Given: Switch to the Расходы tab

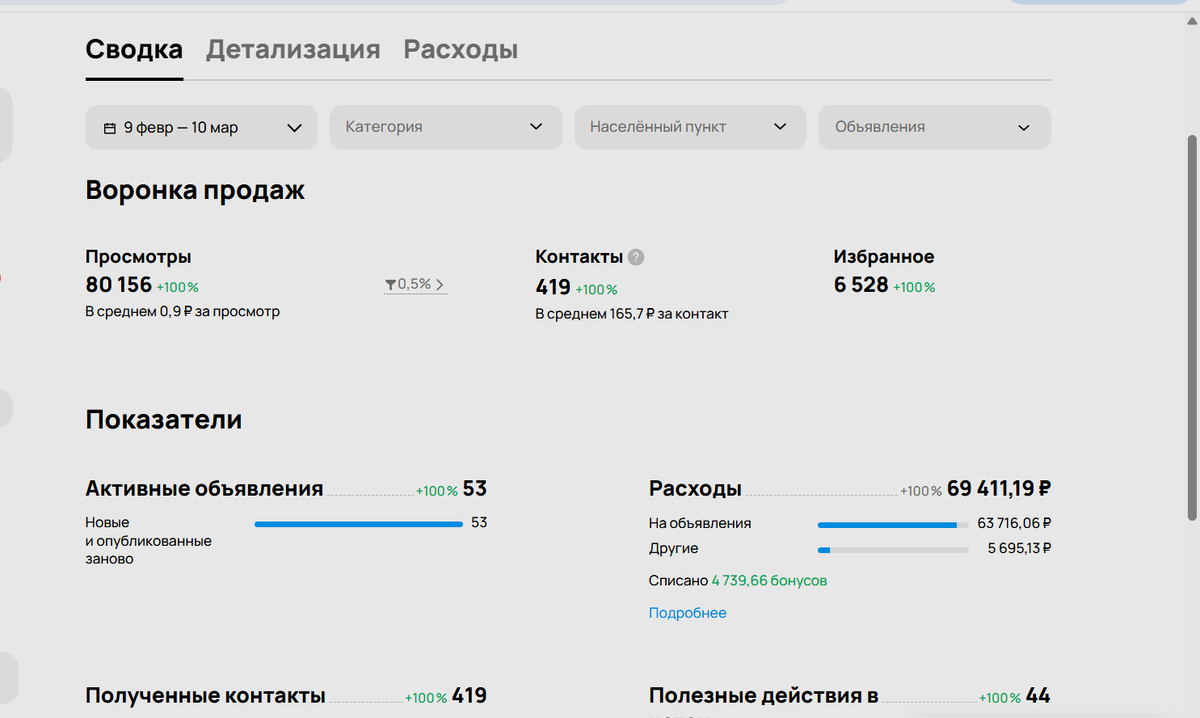Looking at the screenshot, I should [x=460, y=49].
